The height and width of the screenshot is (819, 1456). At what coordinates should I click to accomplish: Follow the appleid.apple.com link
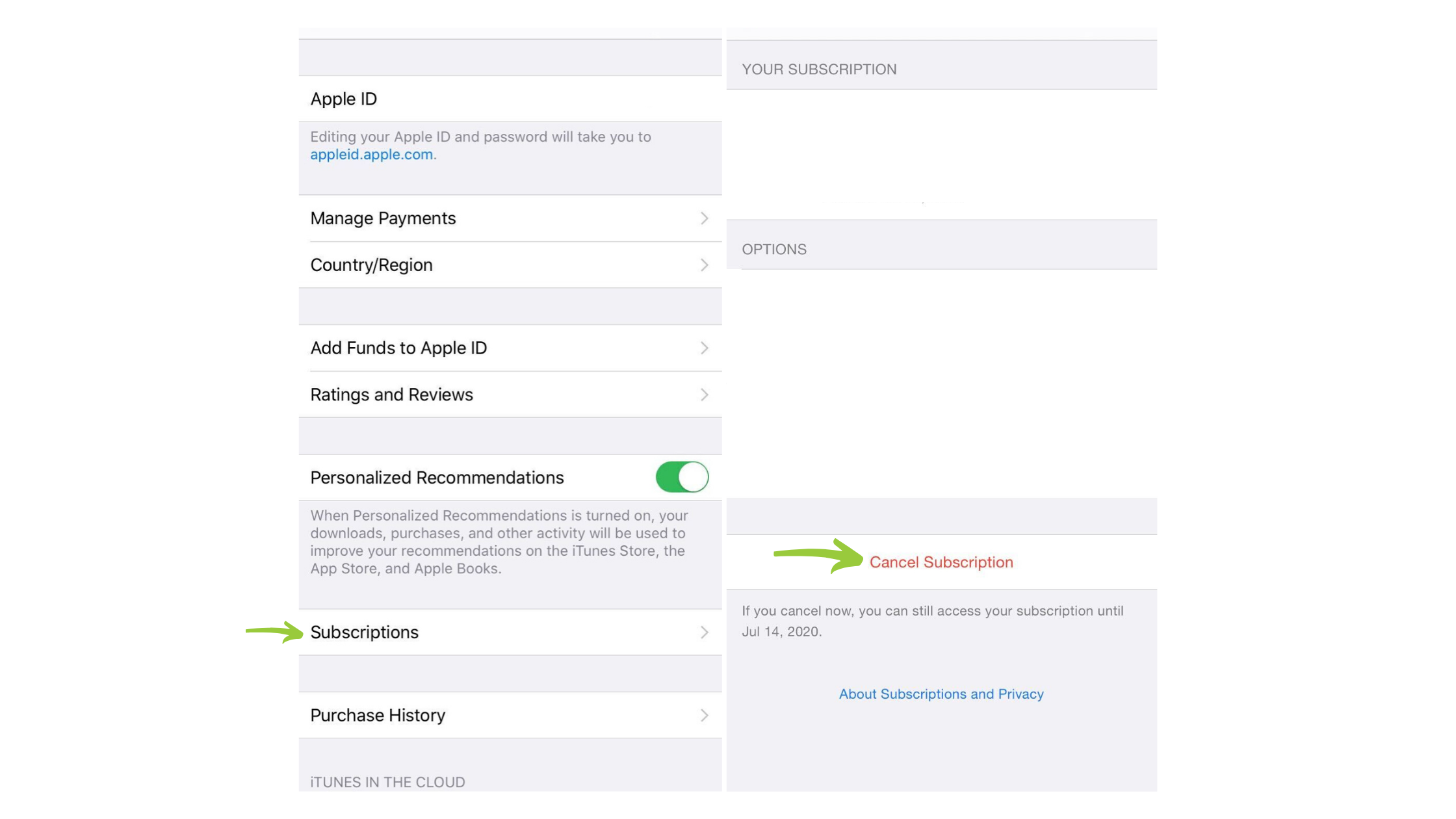point(371,155)
